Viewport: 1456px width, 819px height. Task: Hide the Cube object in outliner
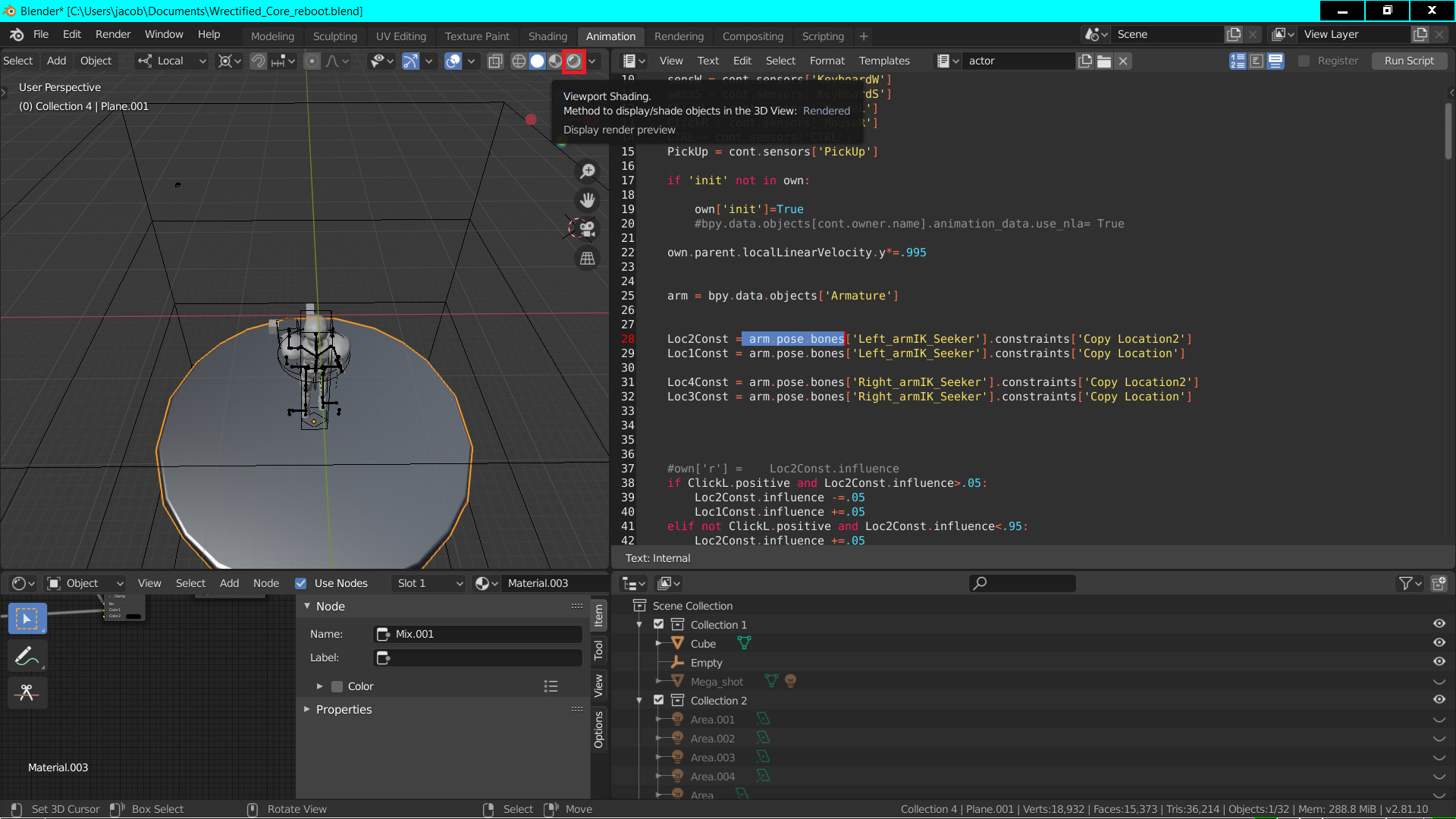coord(1439,643)
